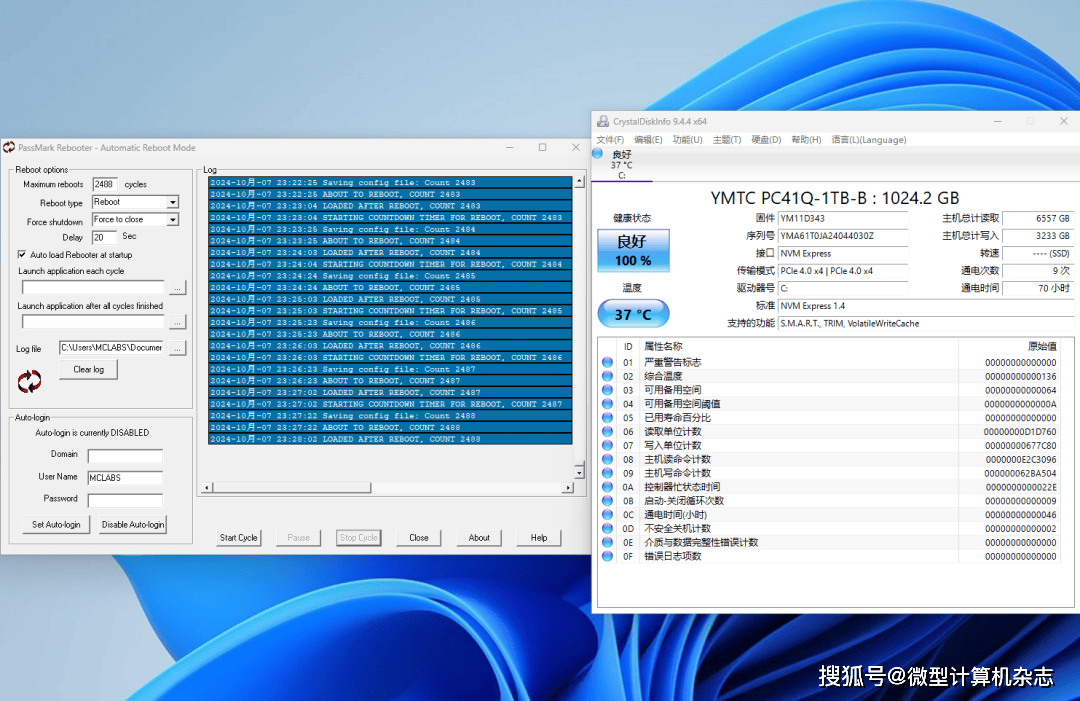Open 帮助(H) menu in CrystalDiskInfo
The width and height of the screenshot is (1080, 701).
click(806, 140)
